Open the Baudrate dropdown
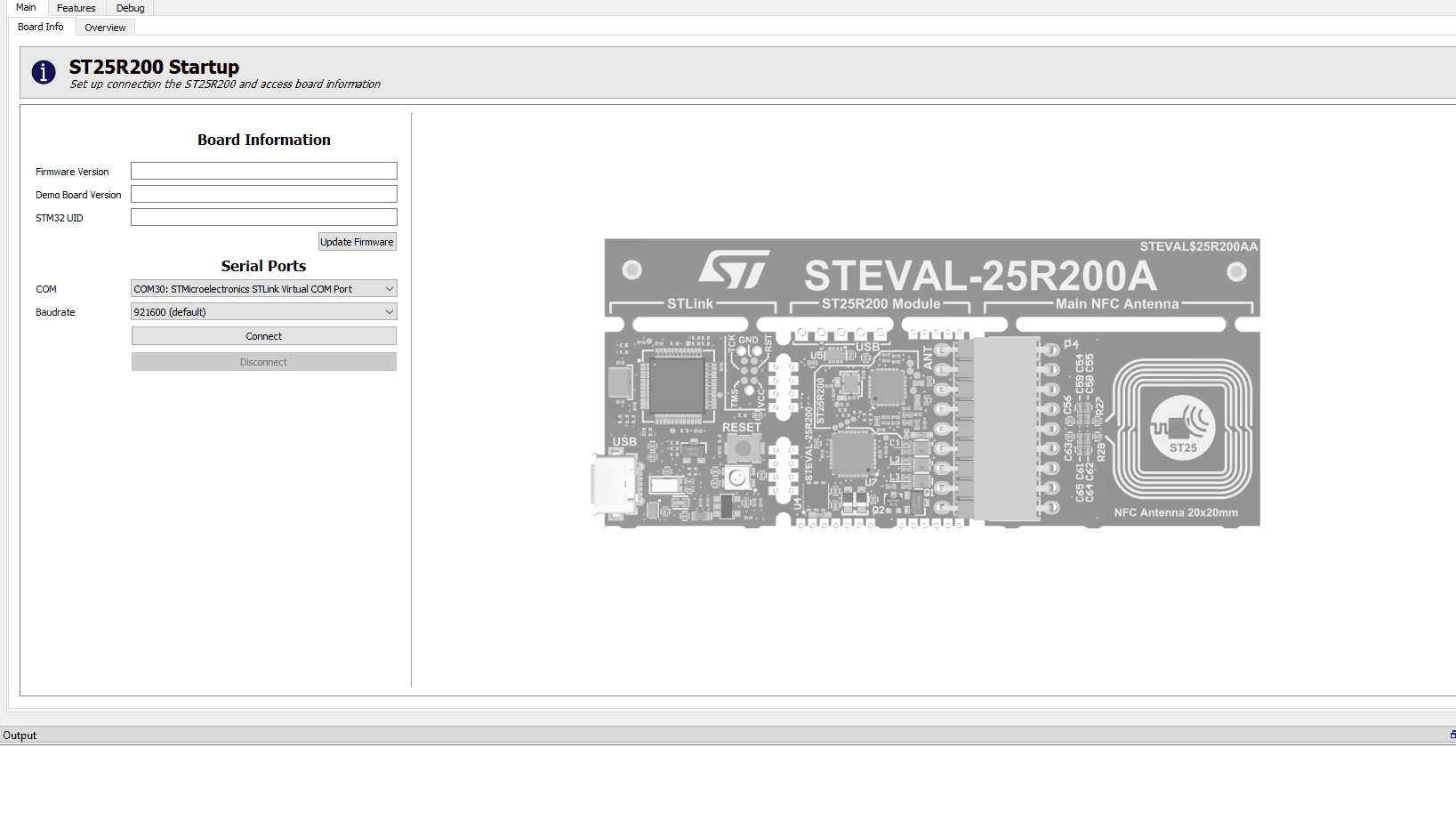 [x=264, y=312]
